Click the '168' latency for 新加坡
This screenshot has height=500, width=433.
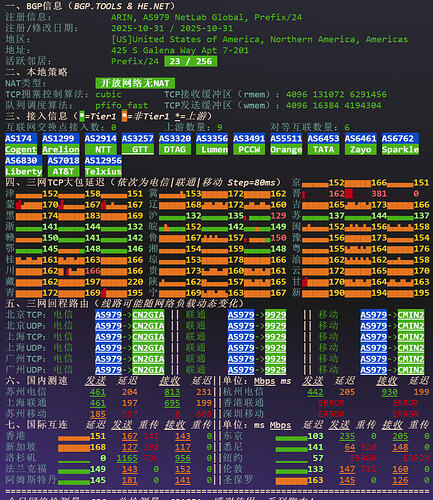[98, 447]
